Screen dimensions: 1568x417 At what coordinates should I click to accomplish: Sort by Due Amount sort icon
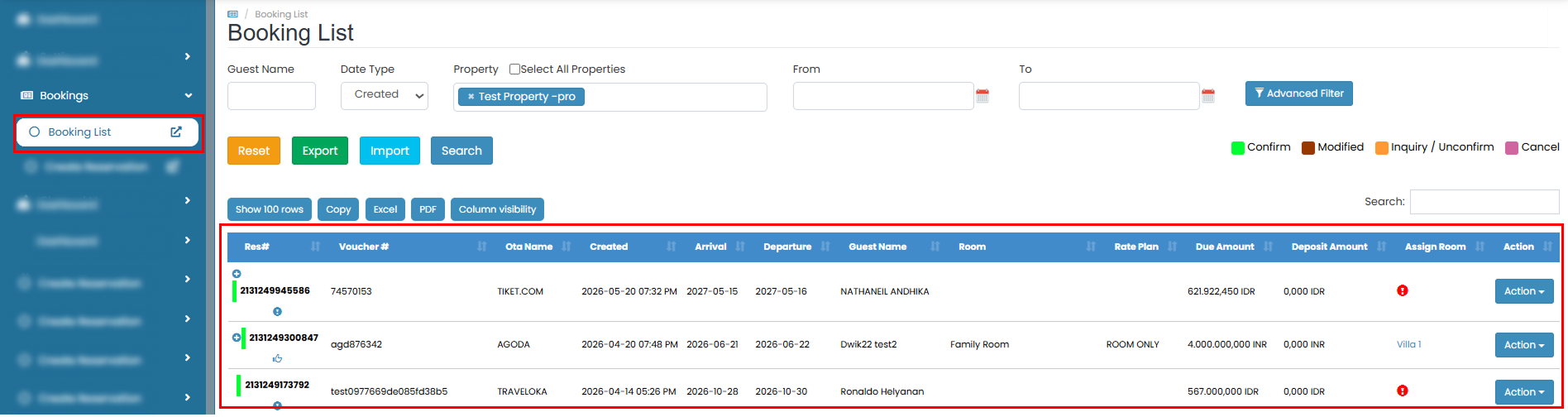1269,247
